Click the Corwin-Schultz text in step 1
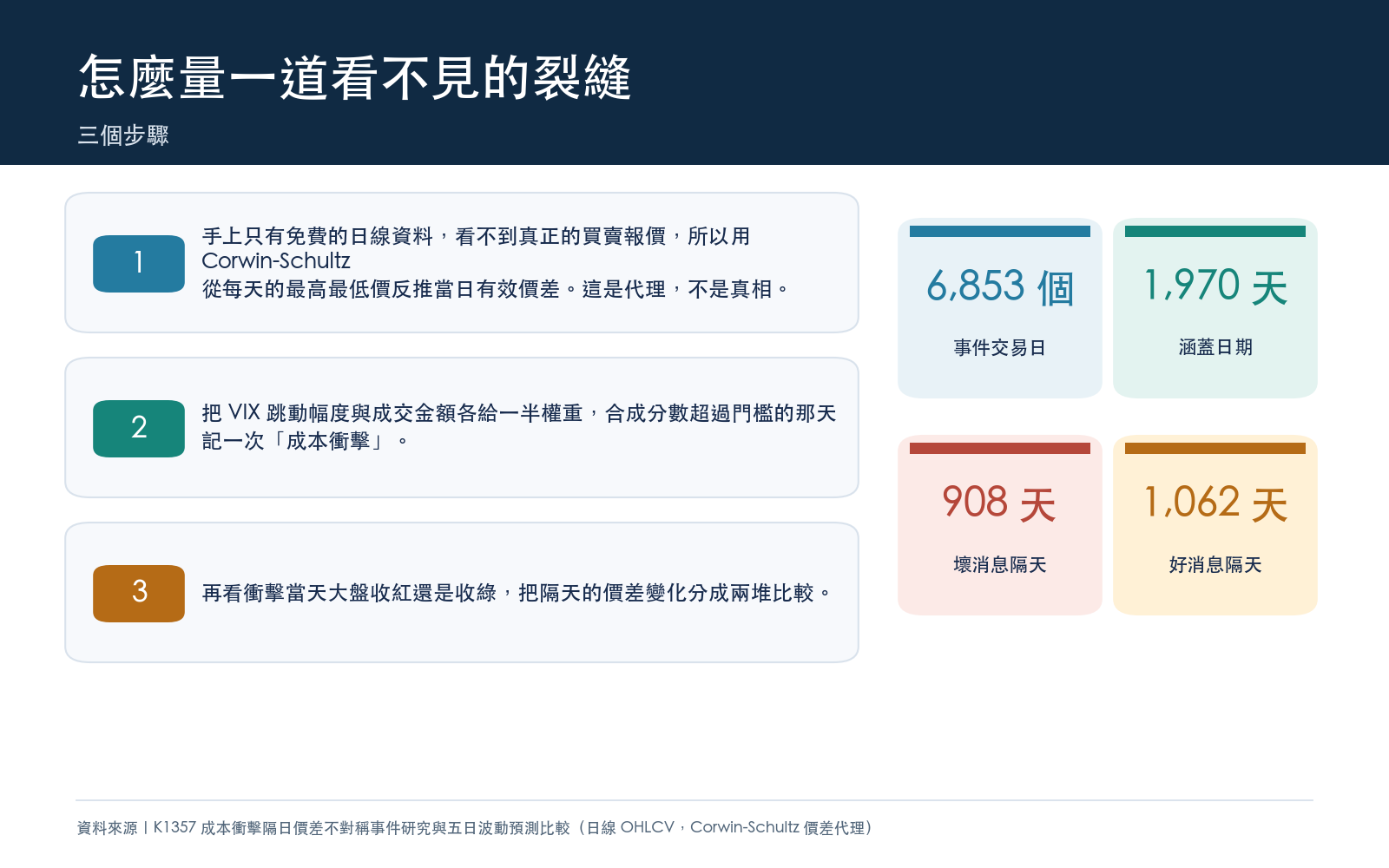1389x868 pixels. pyautogui.click(x=276, y=260)
